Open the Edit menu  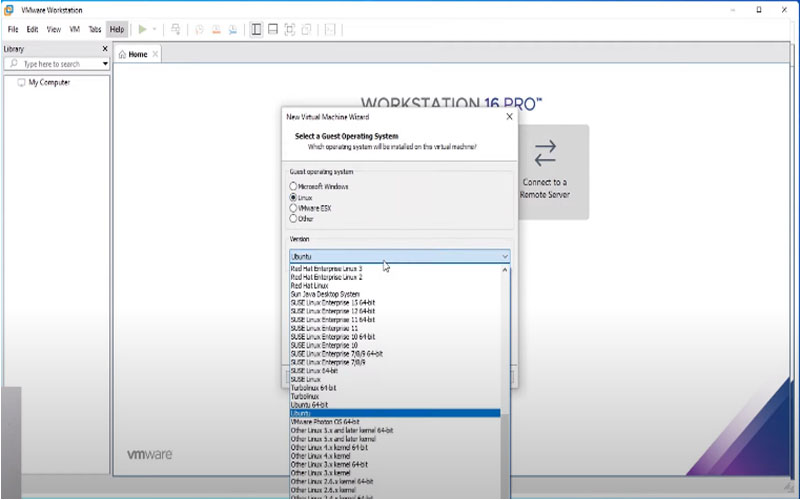tap(32, 30)
